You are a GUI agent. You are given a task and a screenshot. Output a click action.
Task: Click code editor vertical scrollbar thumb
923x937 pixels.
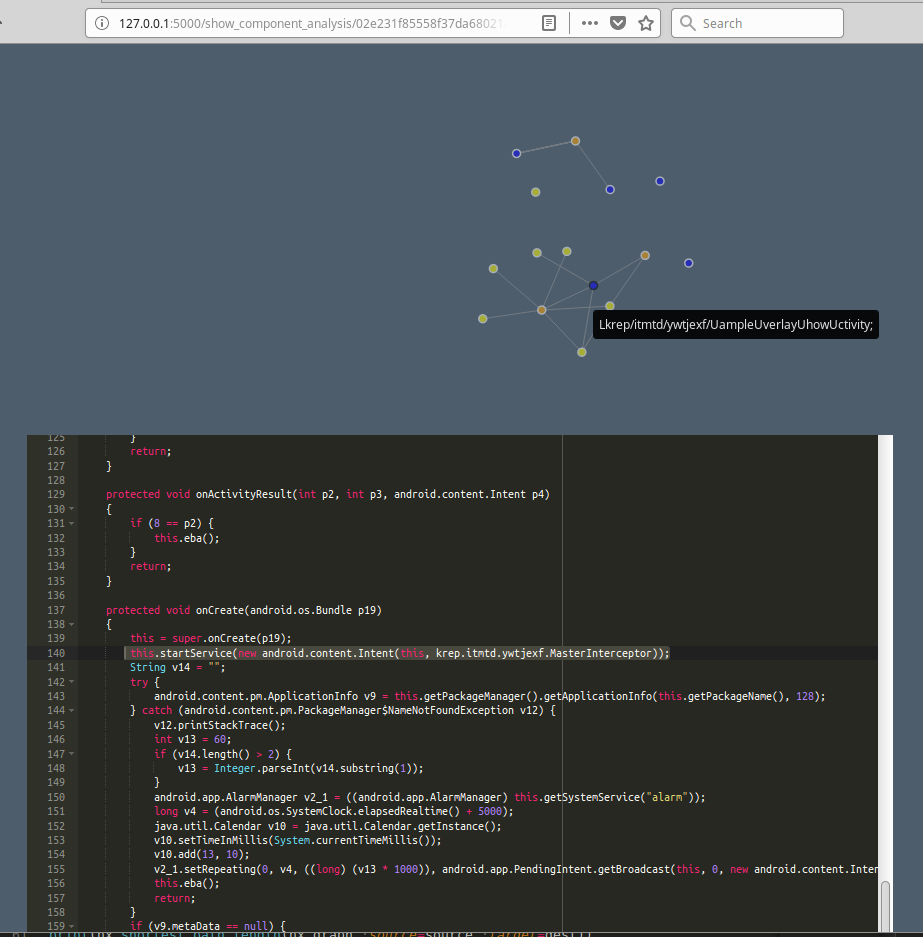(x=885, y=906)
